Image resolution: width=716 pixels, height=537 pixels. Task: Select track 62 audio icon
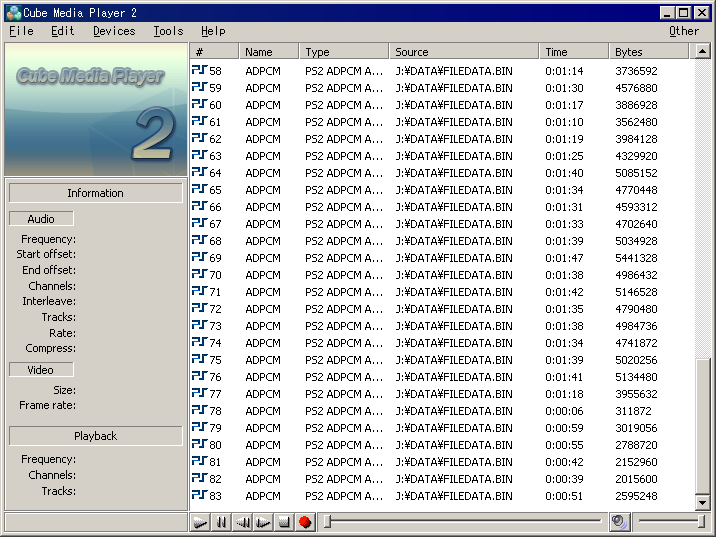[x=200, y=138]
